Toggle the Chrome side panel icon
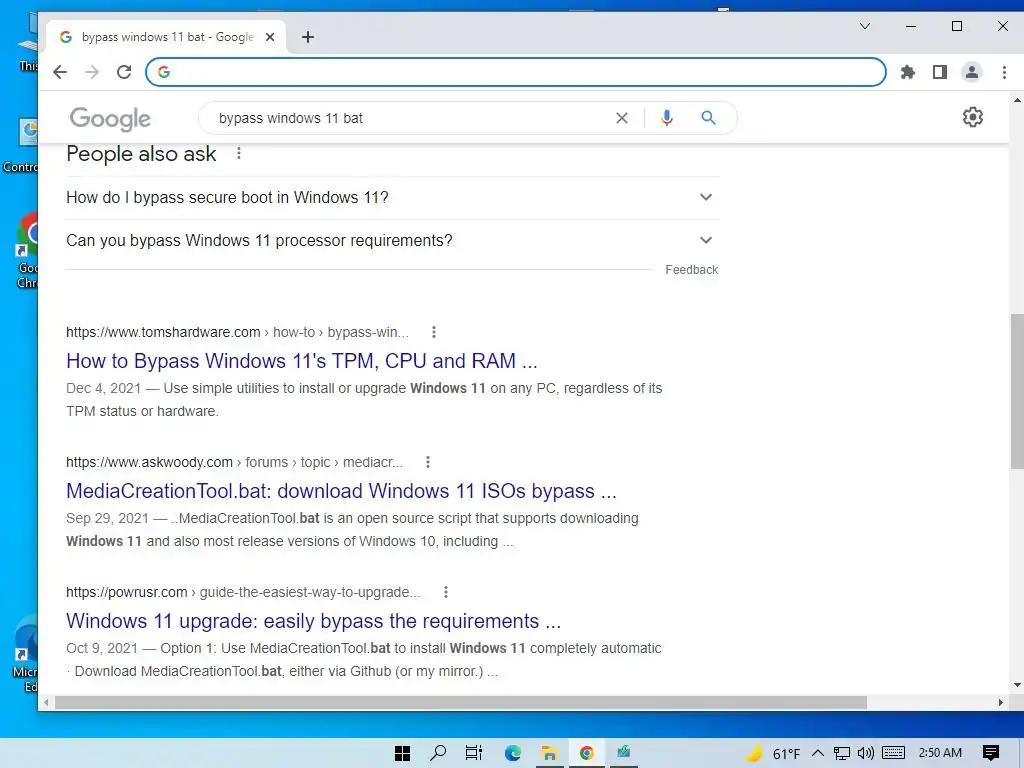 click(x=940, y=72)
